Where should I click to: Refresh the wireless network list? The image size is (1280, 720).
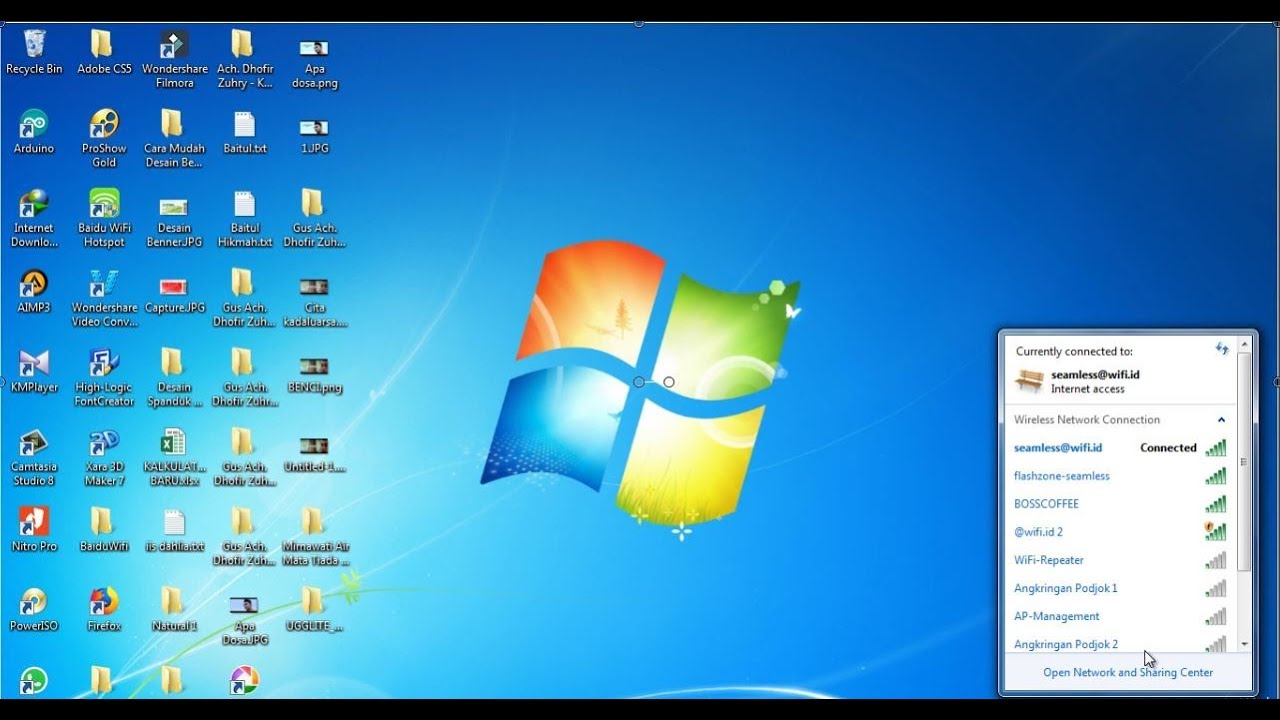coord(1221,349)
